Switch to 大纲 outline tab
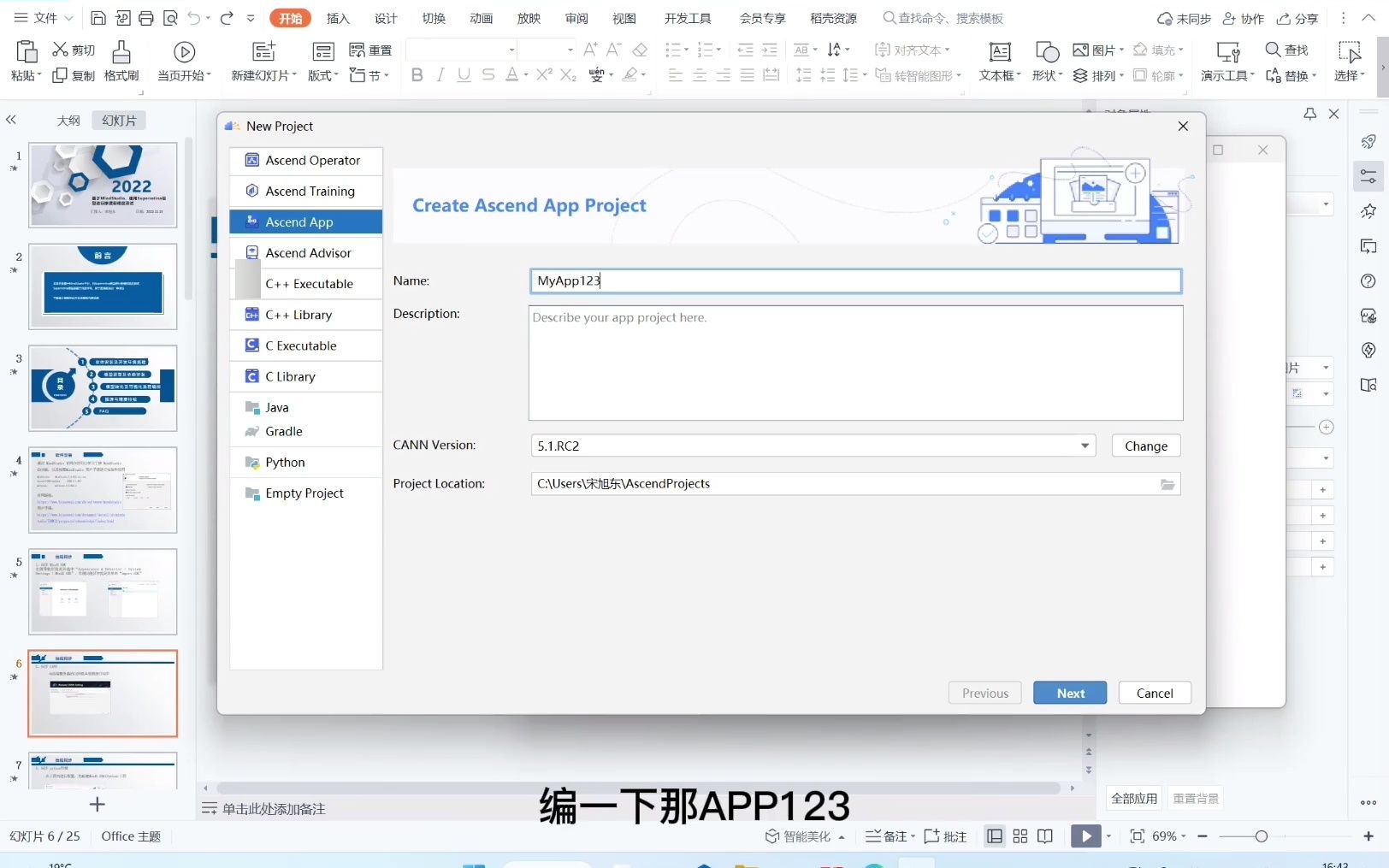Image resolution: width=1389 pixels, height=868 pixels. 68,121
